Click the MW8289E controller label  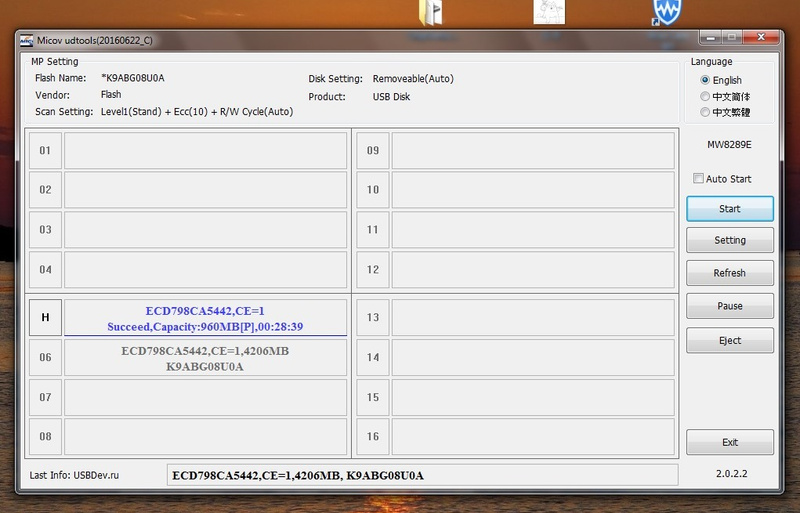point(729,145)
